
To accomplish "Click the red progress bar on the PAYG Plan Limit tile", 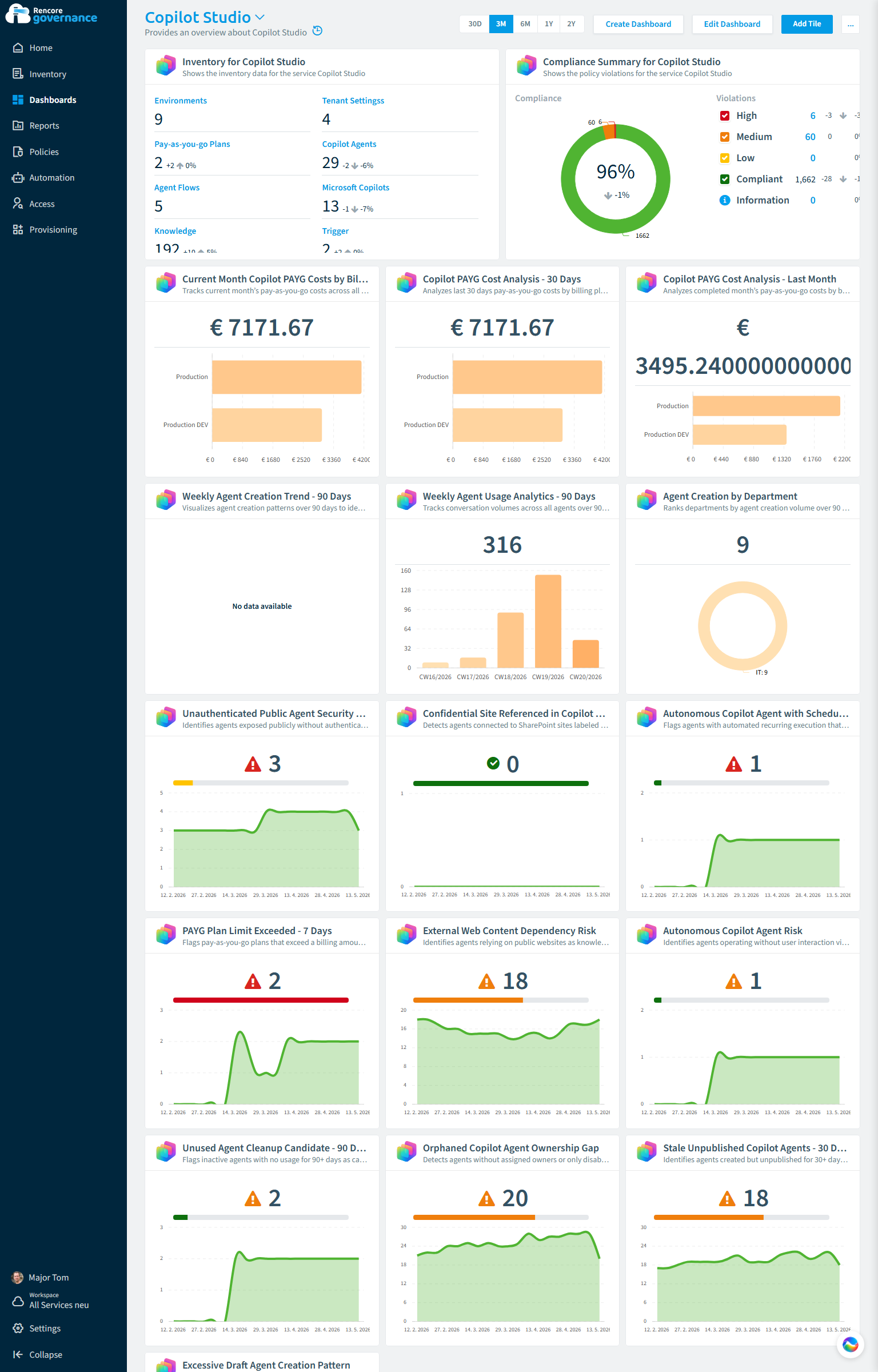I will [261, 1000].
